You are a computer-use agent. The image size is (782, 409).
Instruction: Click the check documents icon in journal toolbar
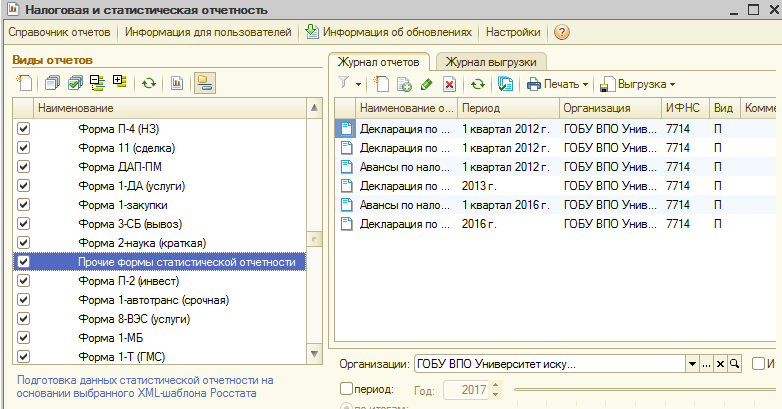[505, 84]
